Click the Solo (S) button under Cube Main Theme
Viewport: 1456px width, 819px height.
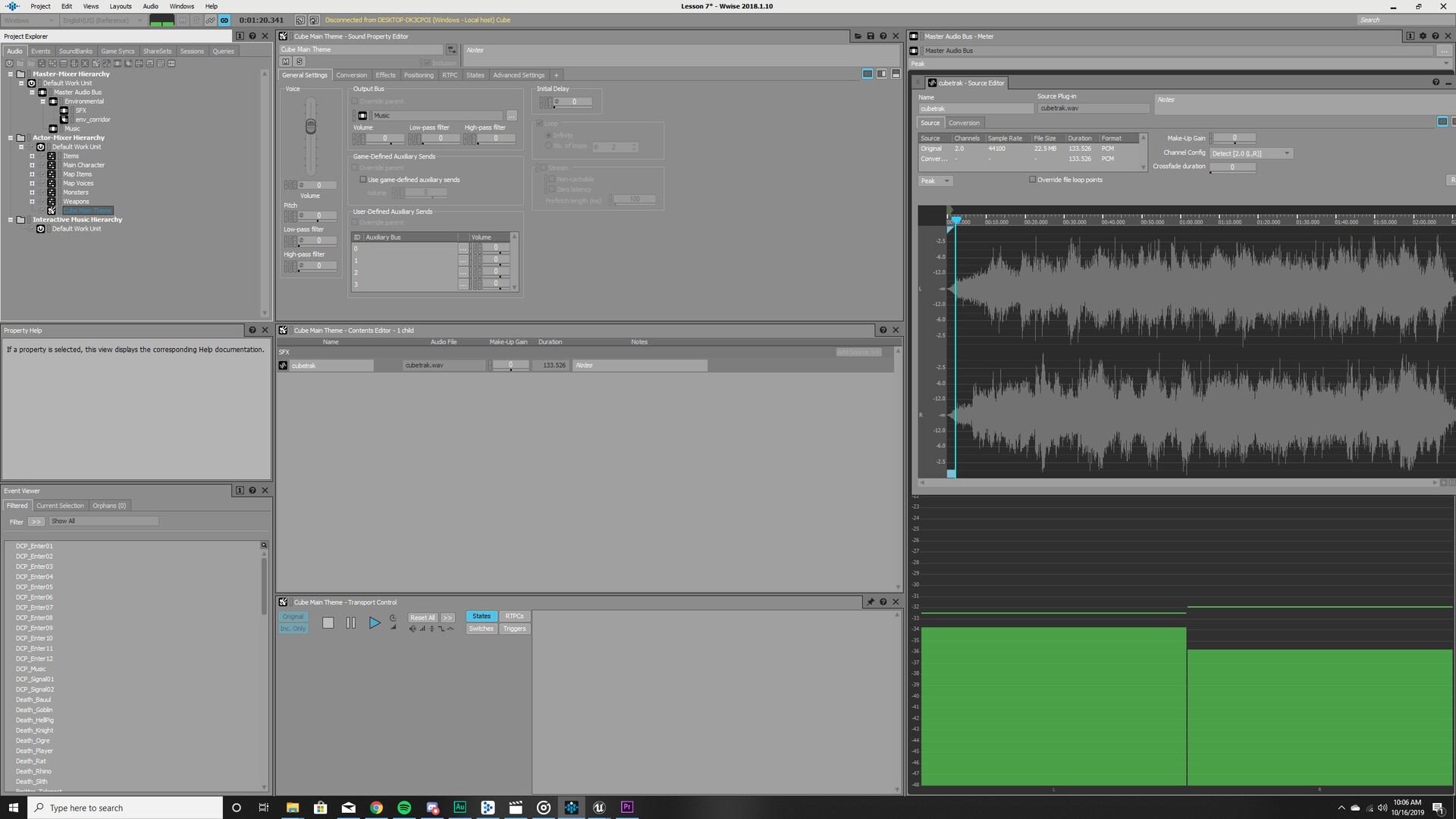(299, 61)
